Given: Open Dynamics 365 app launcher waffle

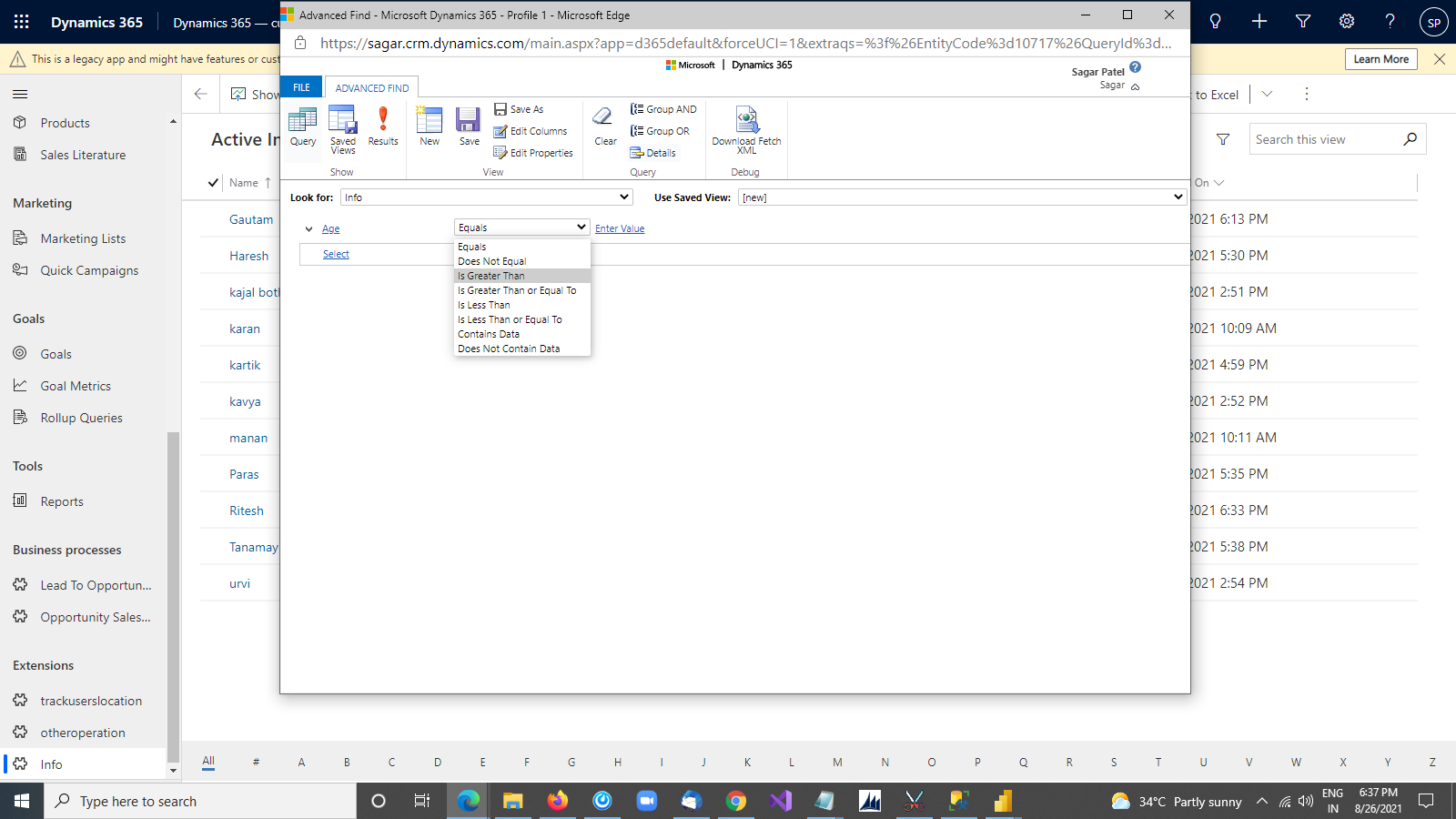Looking at the screenshot, I should click(21, 22).
